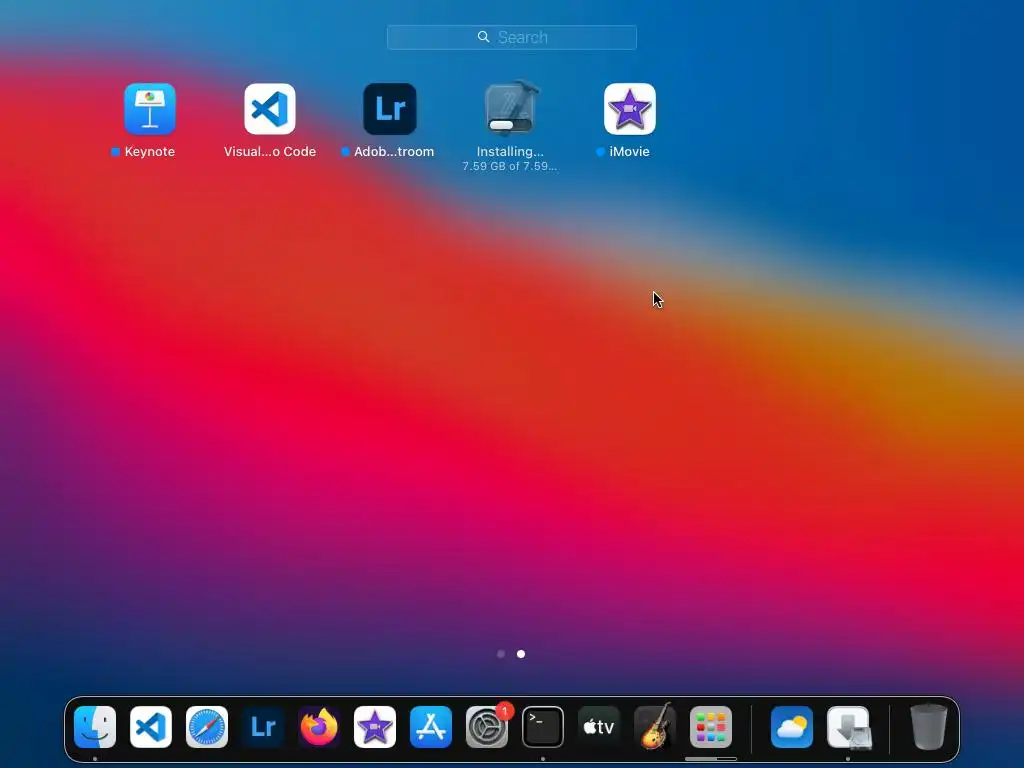This screenshot has width=1024, height=768.
Task: Open Lightroom from the Dock
Action: (x=263, y=727)
